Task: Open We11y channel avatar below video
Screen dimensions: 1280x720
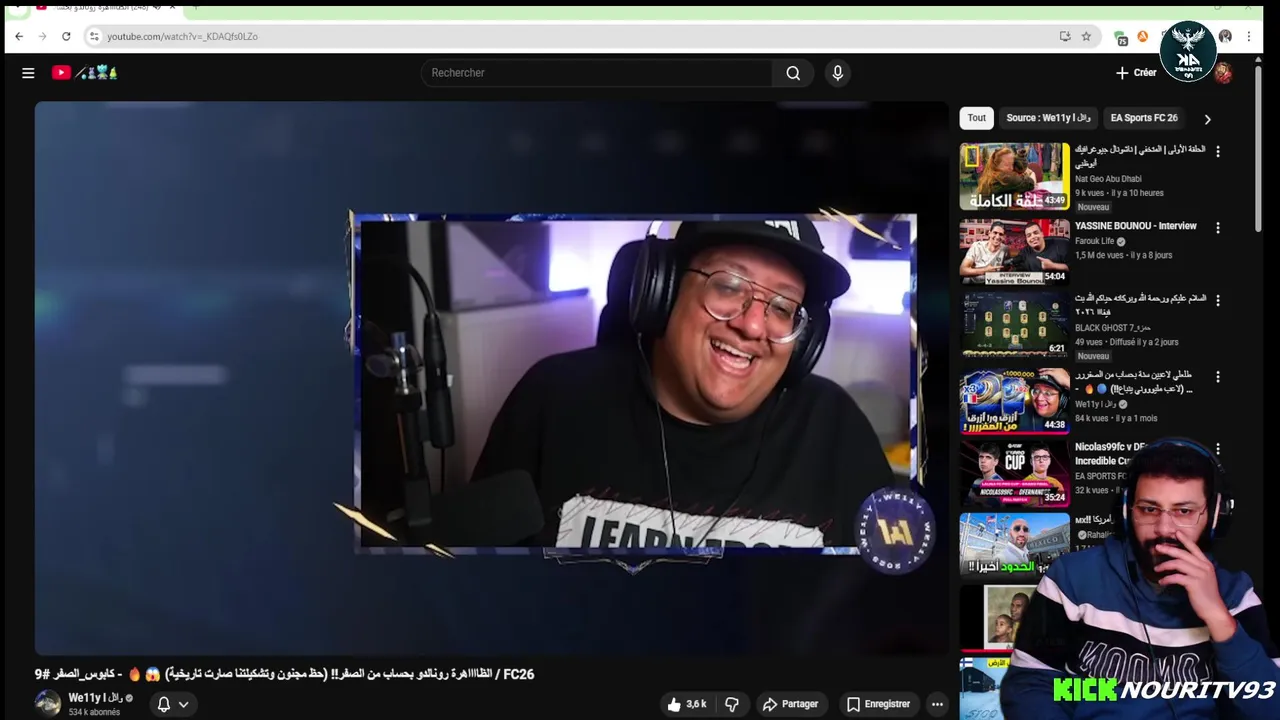Action: 48,703
